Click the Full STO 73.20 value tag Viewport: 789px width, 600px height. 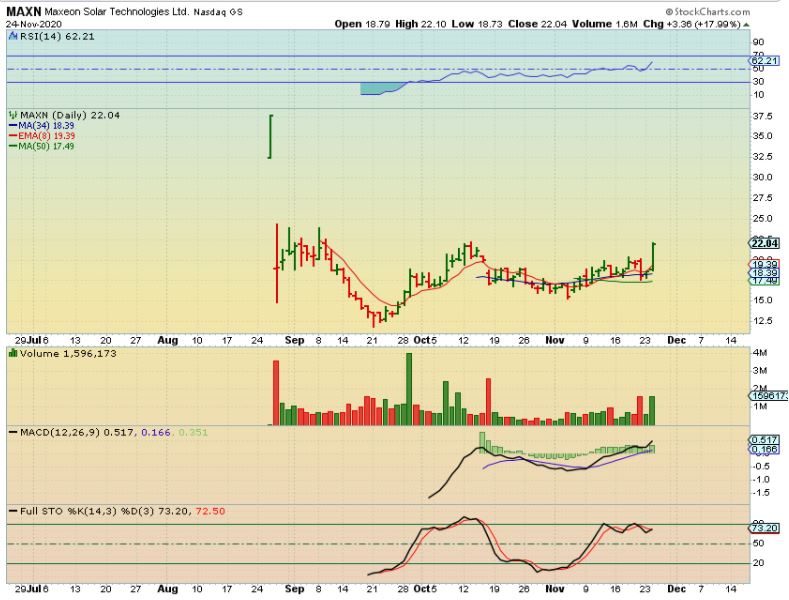(765, 527)
